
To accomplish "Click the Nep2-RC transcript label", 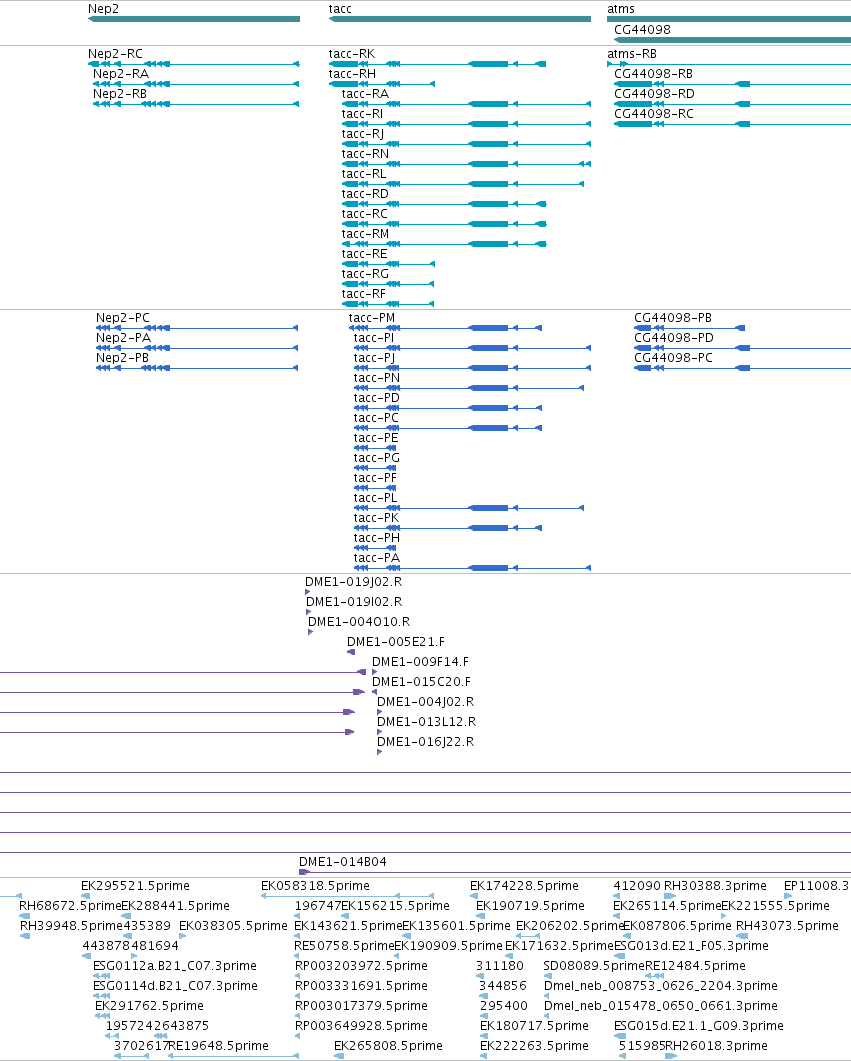I will point(115,53).
